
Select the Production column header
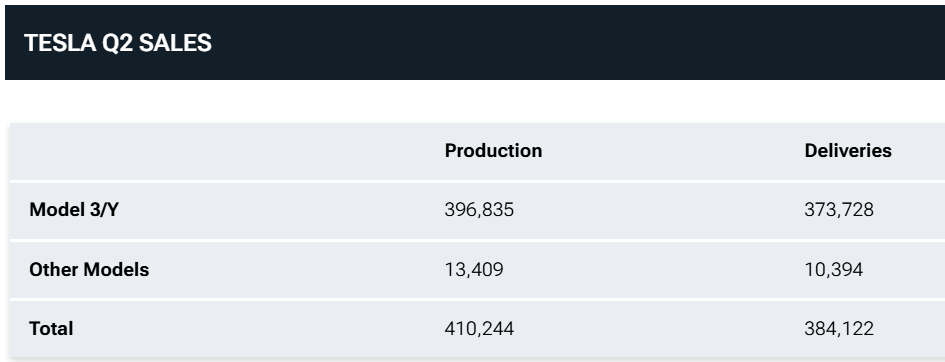pos(493,151)
